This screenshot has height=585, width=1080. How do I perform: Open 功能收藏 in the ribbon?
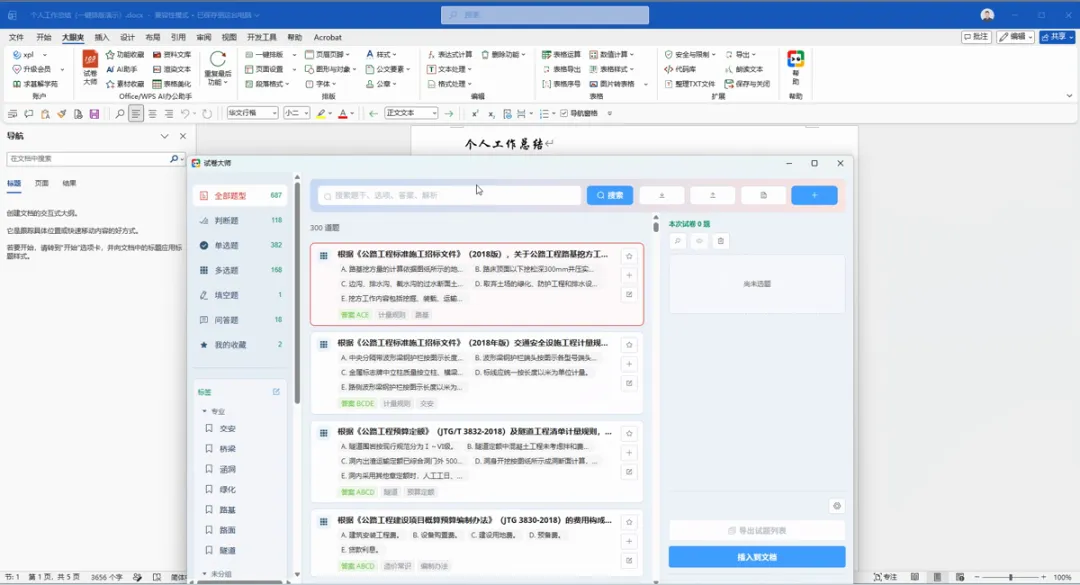pyautogui.click(x=125, y=54)
